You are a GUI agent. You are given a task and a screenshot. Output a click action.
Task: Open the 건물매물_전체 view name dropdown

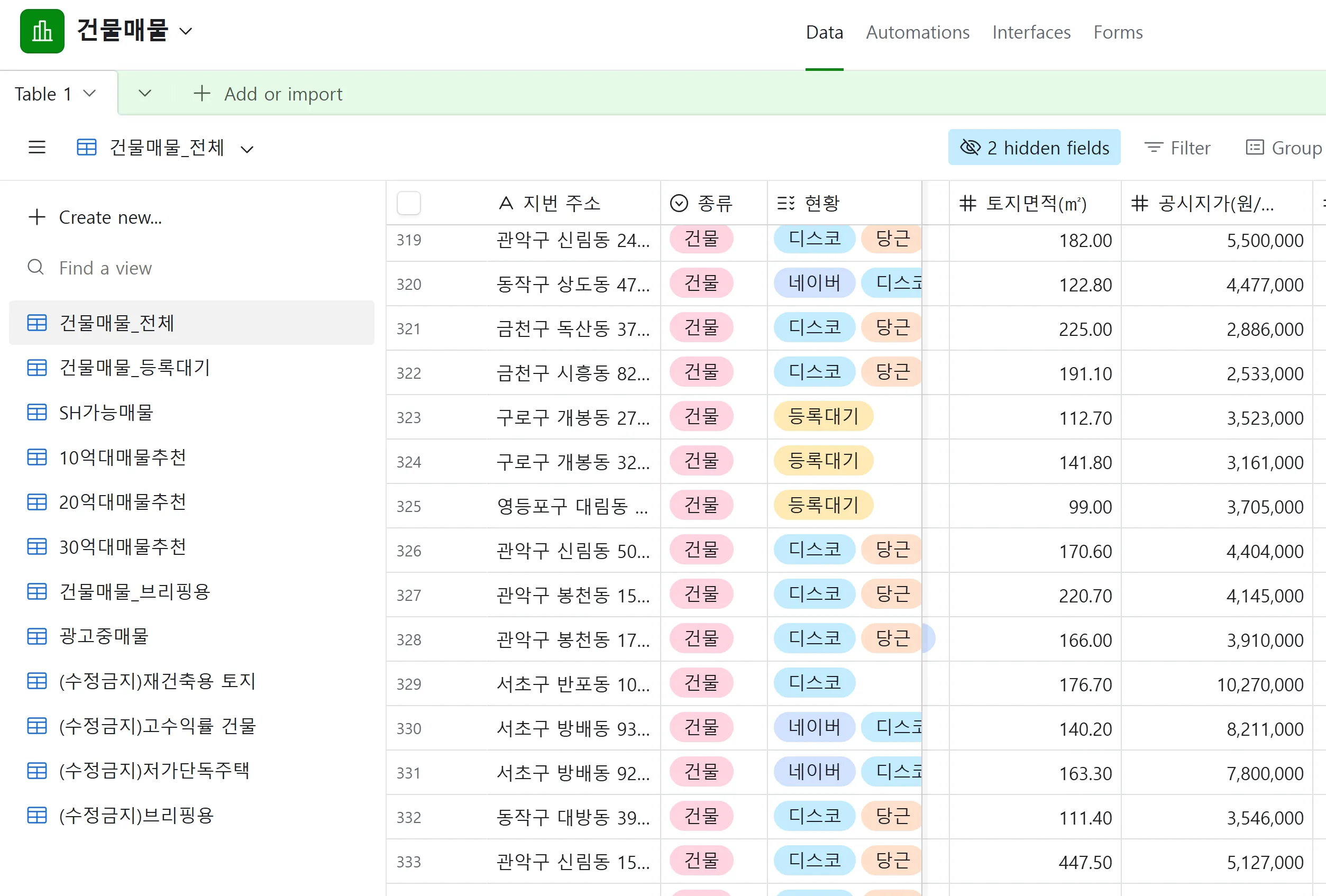point(247,150)
